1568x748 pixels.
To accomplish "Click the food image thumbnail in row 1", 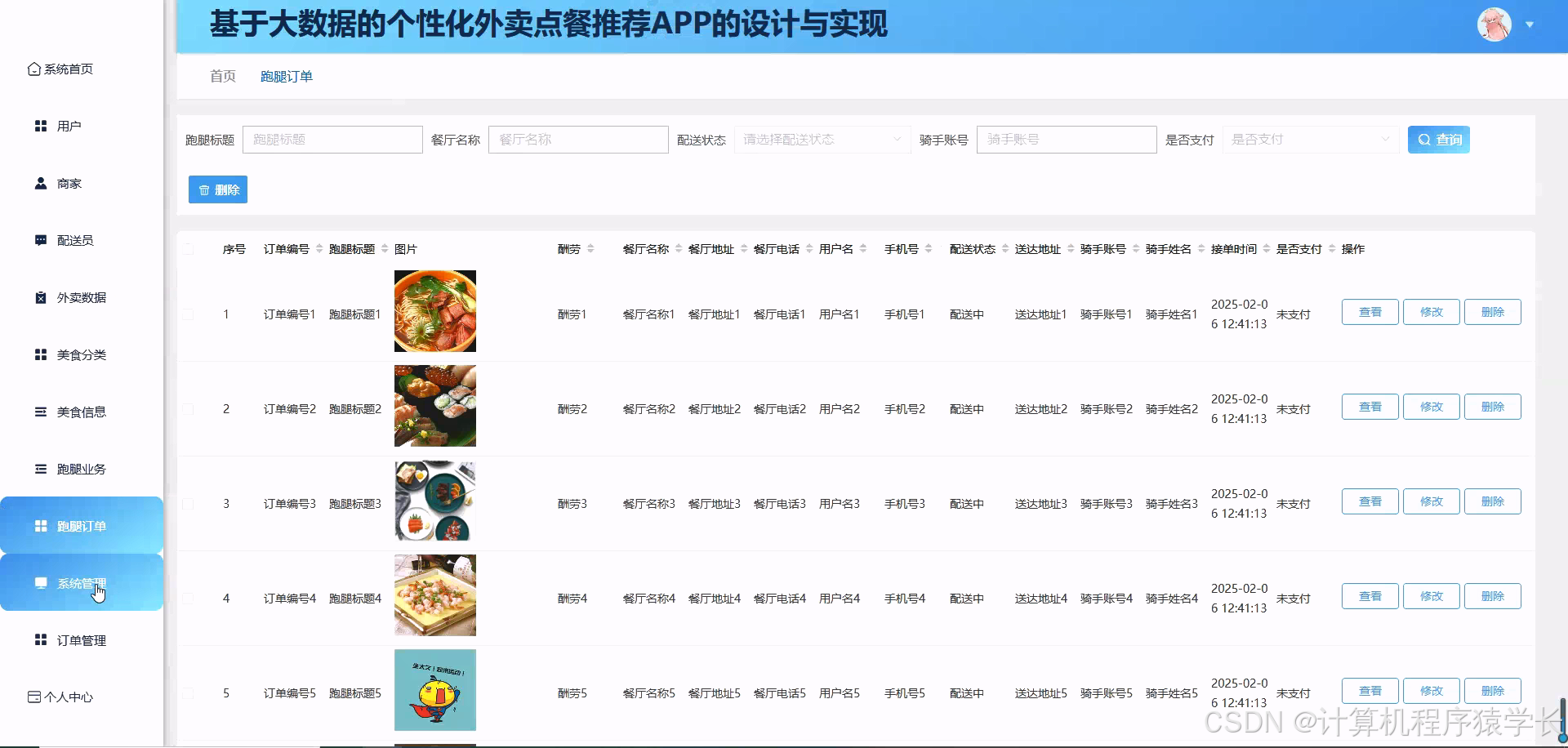I will pos(434,311).
